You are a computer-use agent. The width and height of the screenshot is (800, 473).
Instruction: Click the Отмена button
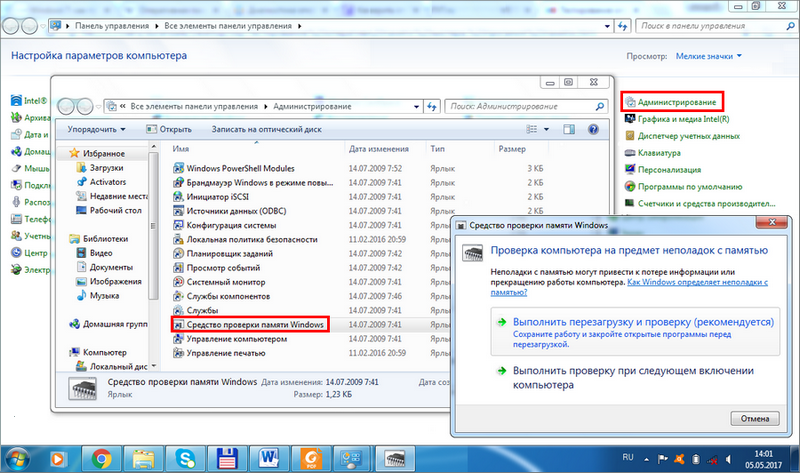[x=755, y=418]
